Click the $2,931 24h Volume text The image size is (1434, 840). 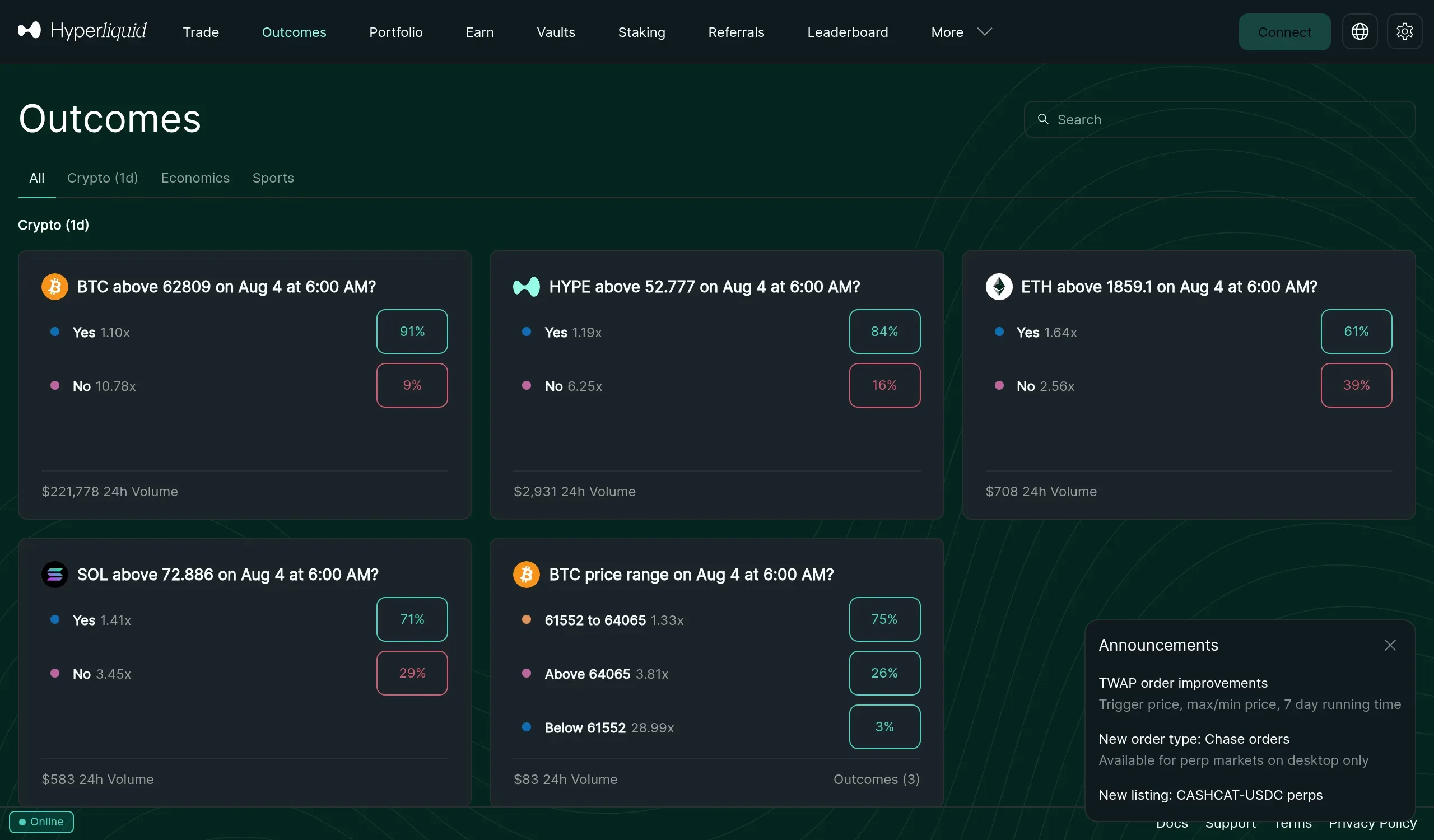(x=575, y=491)
